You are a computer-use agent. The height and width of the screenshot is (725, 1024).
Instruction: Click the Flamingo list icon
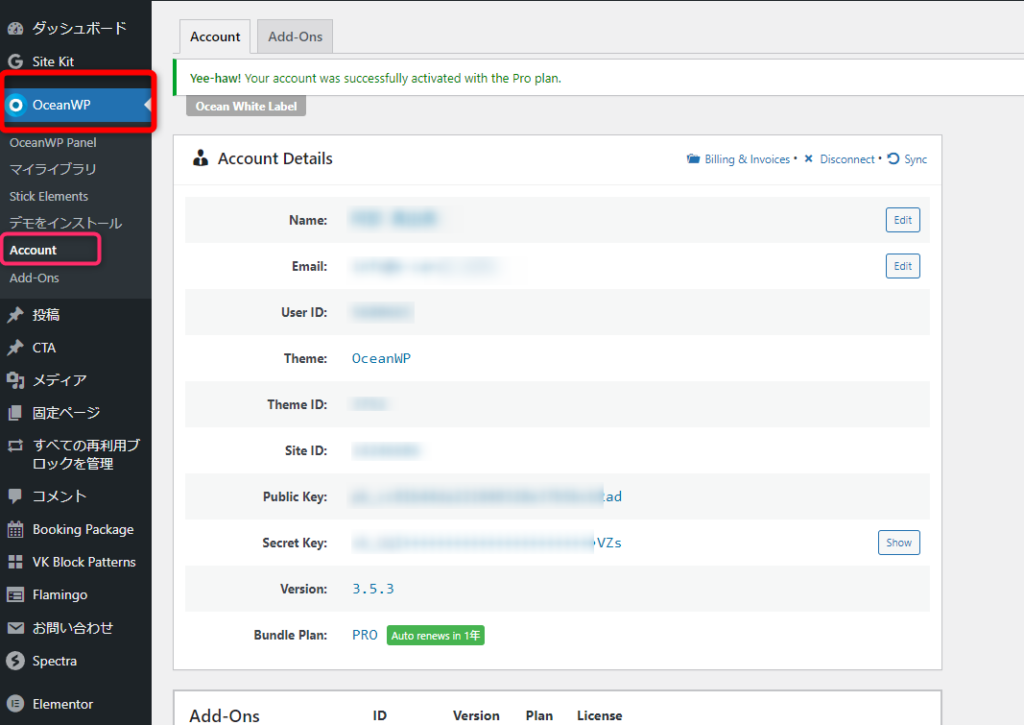(15, 594)
